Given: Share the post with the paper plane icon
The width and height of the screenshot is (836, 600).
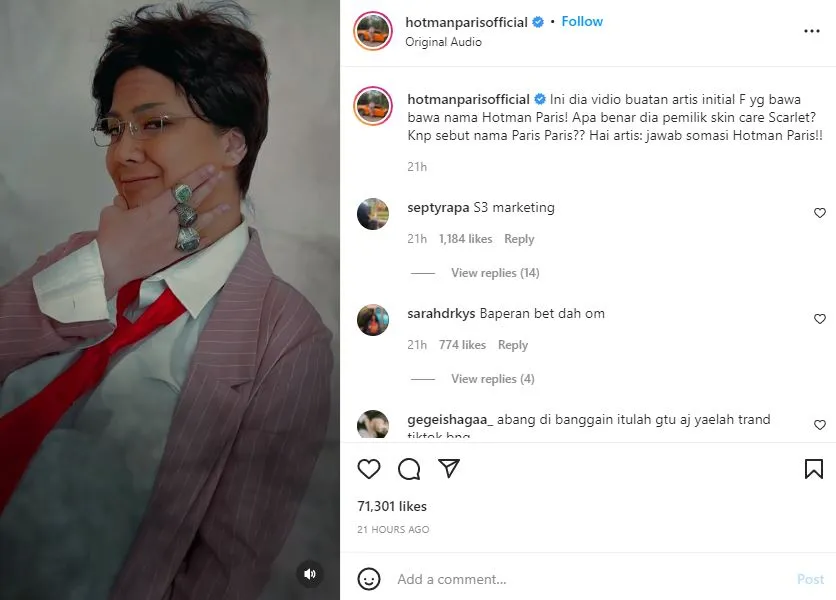Looking at the screenshot, I should [449, 468].
